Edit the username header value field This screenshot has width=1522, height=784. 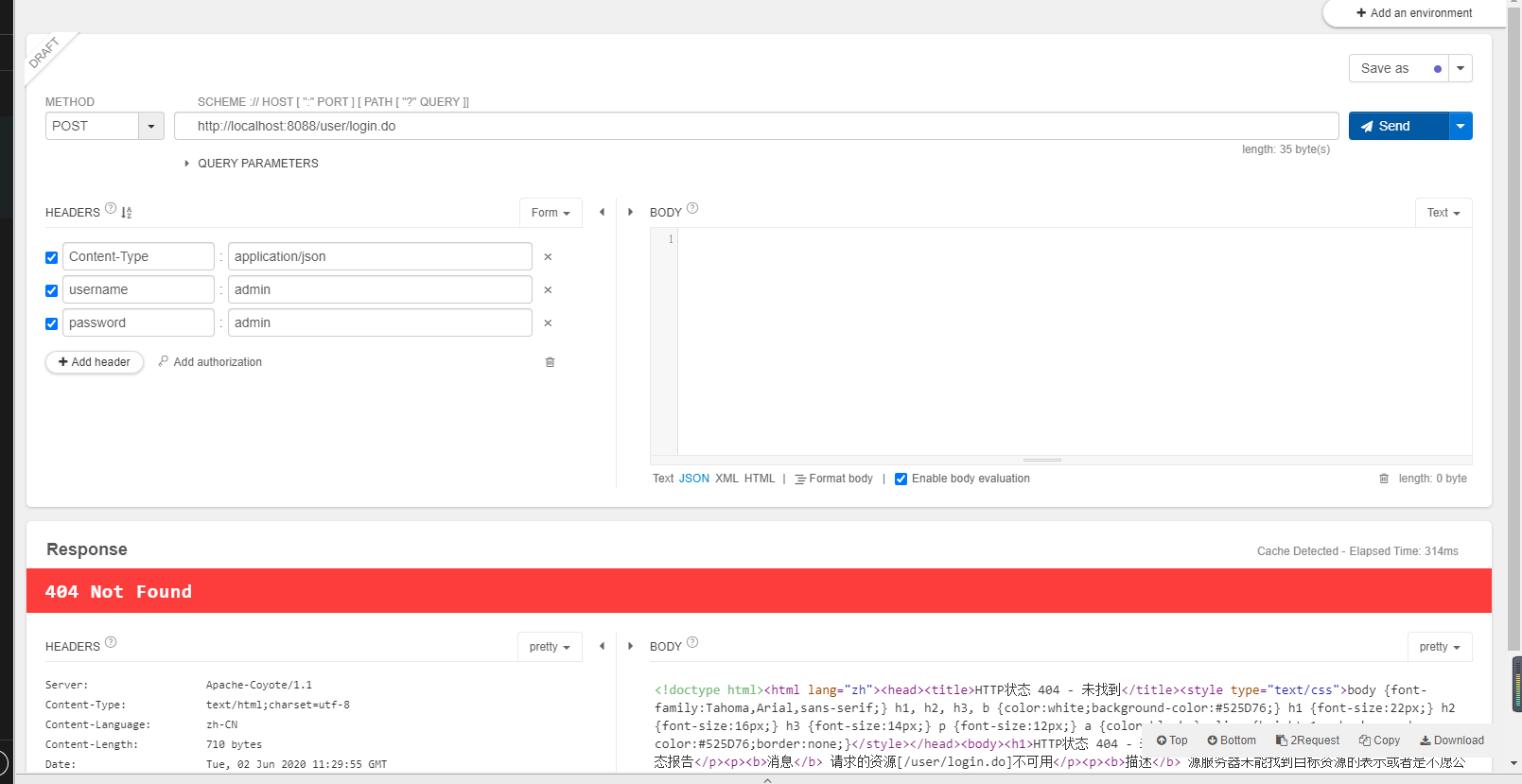(x=380, y=289)
